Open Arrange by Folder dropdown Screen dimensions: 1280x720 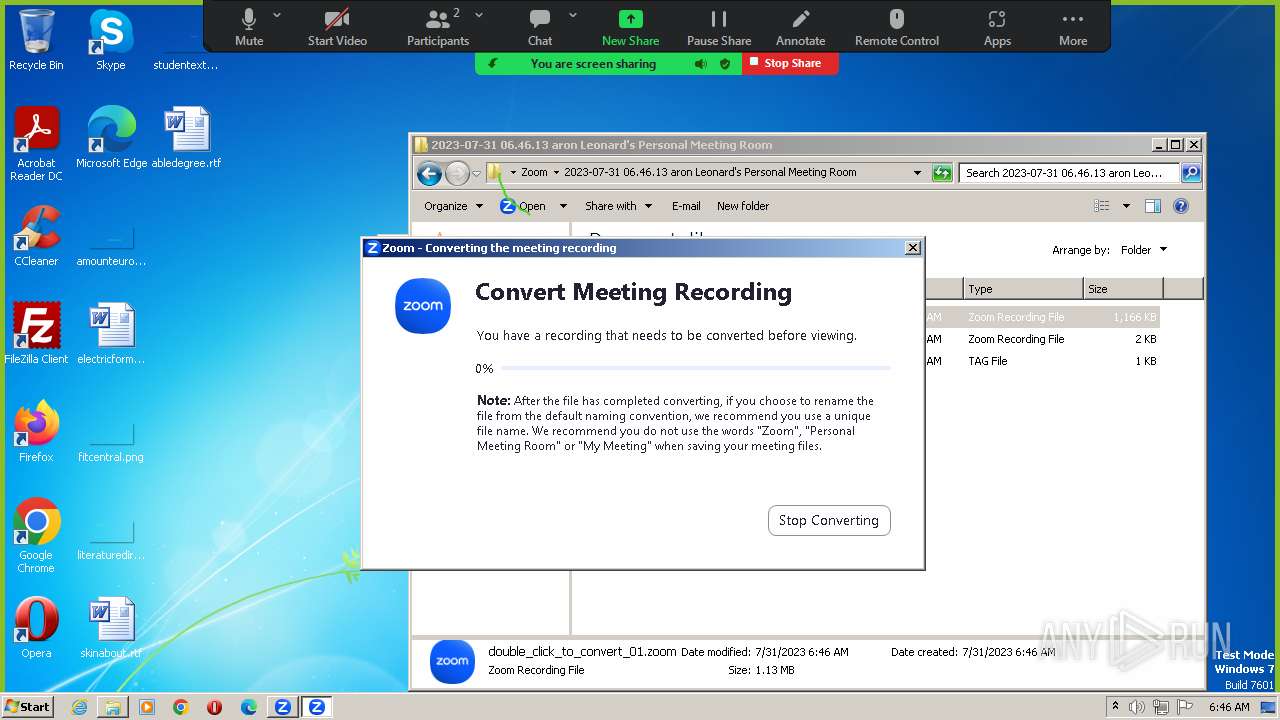click(1142, 250)
